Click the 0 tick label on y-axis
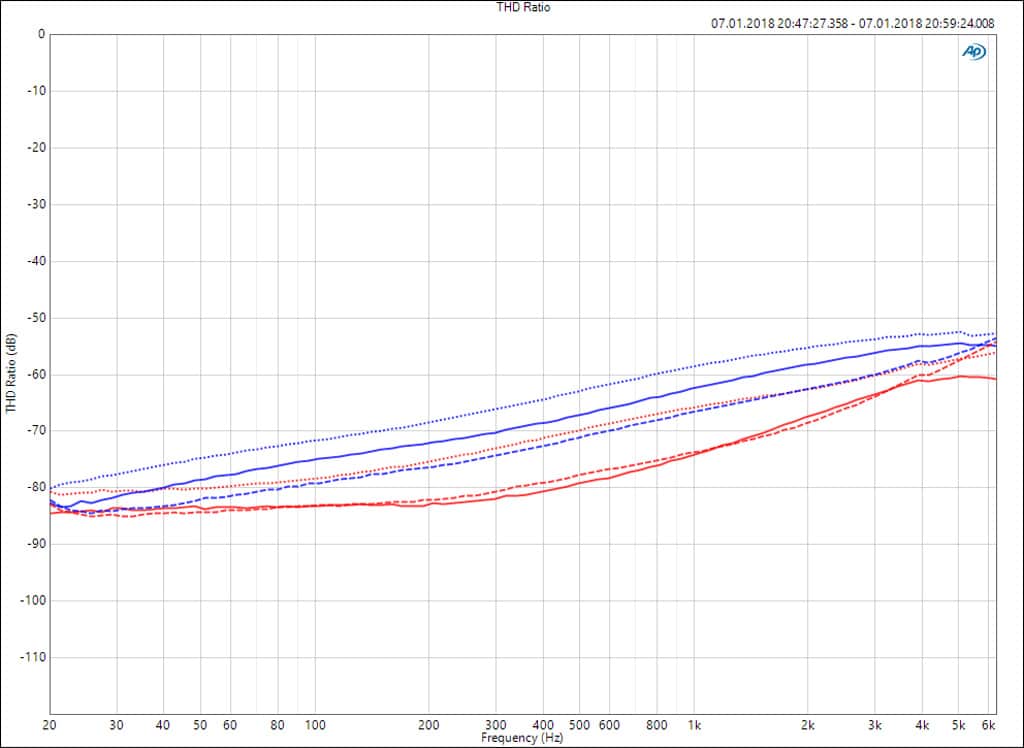1024x748 pixels. (x=41, y=34)
